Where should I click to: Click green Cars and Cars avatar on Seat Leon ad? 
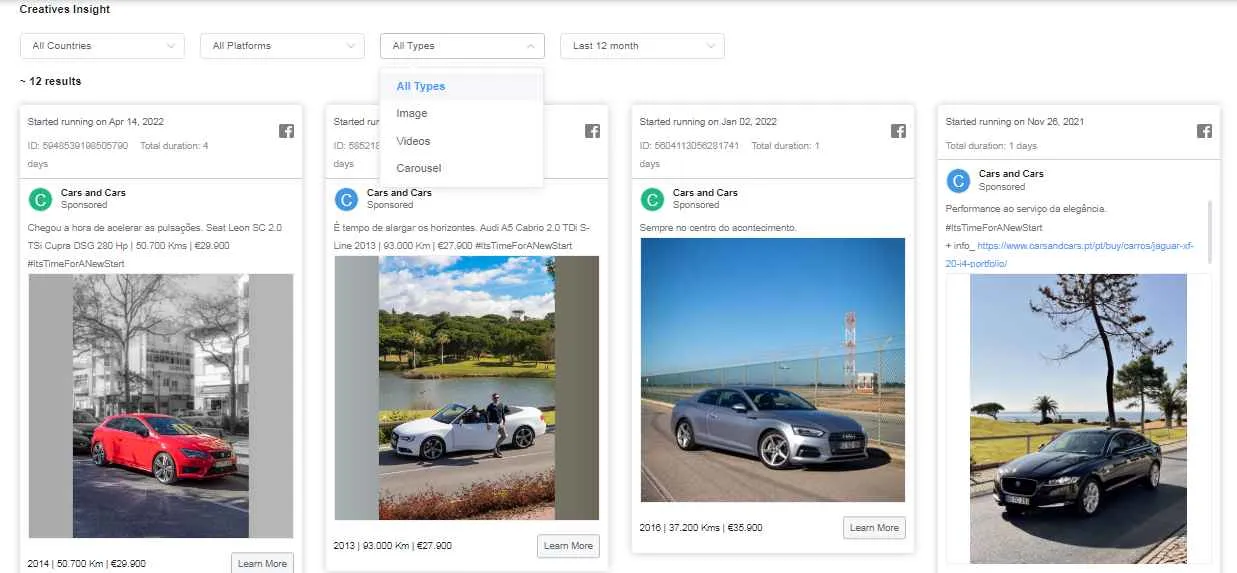click(40, 199)
